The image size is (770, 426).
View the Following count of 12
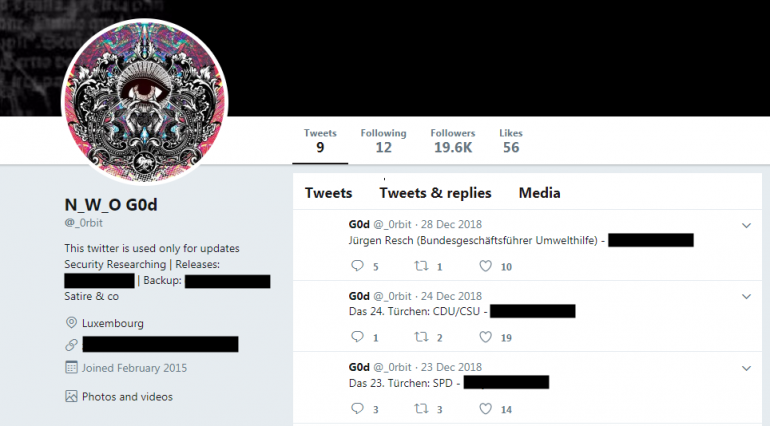pos(383,141)
